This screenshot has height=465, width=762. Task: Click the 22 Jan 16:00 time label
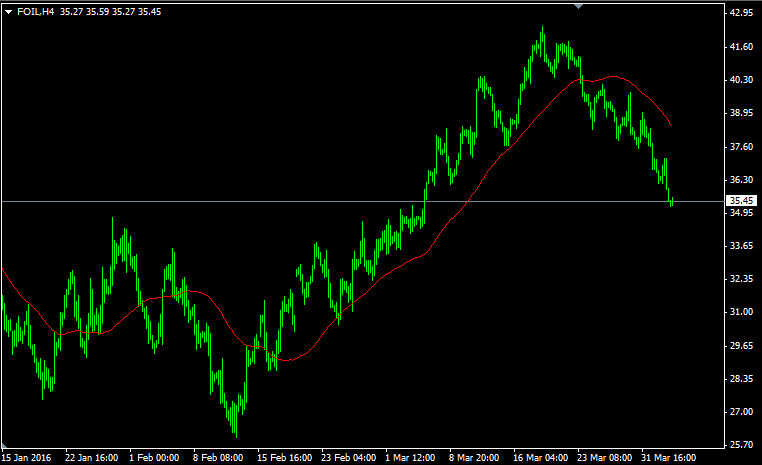coord(91,458)
